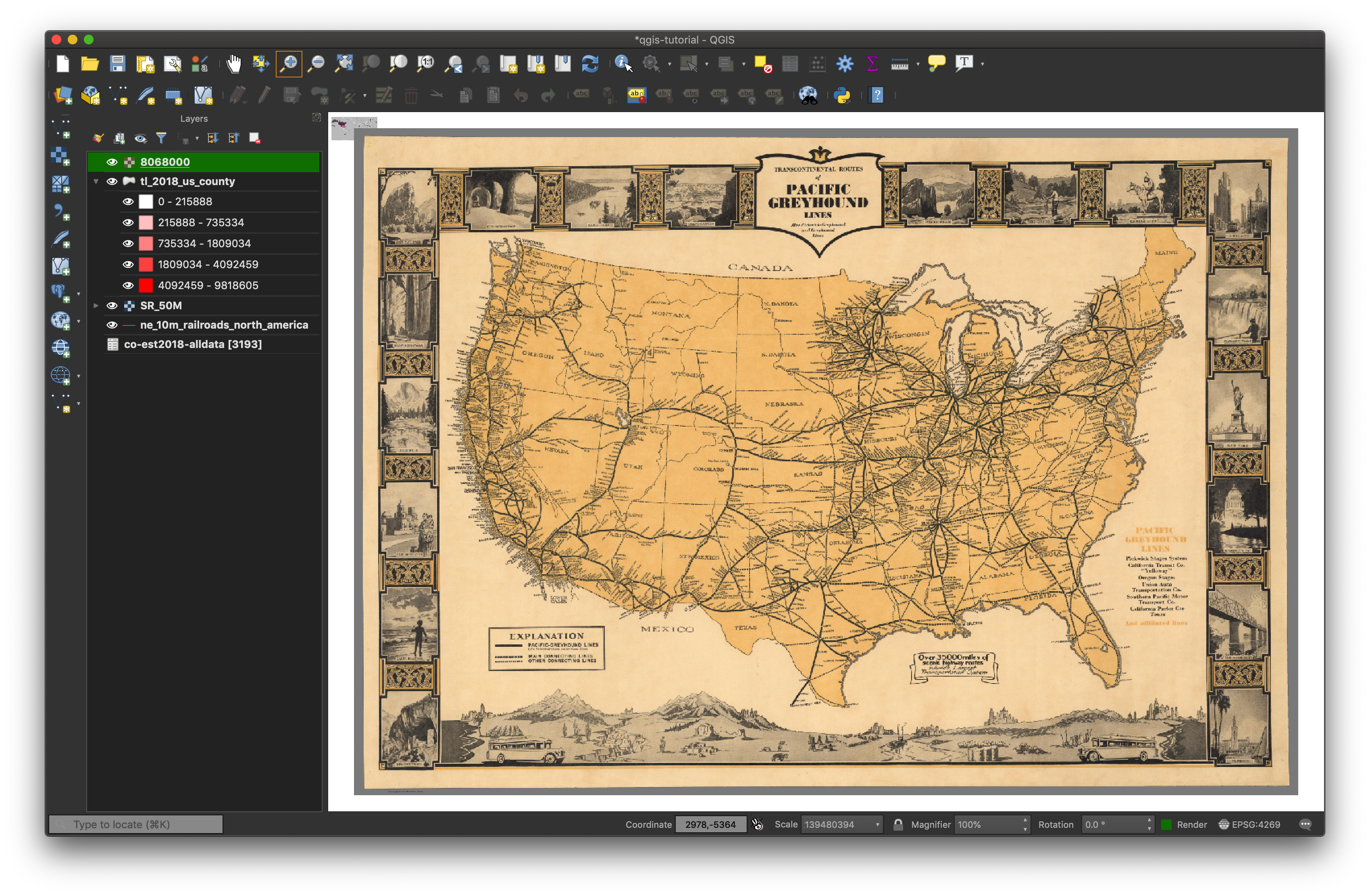
Task: Open Text Annotation dropdown arrow
Action: pos(983,64)
